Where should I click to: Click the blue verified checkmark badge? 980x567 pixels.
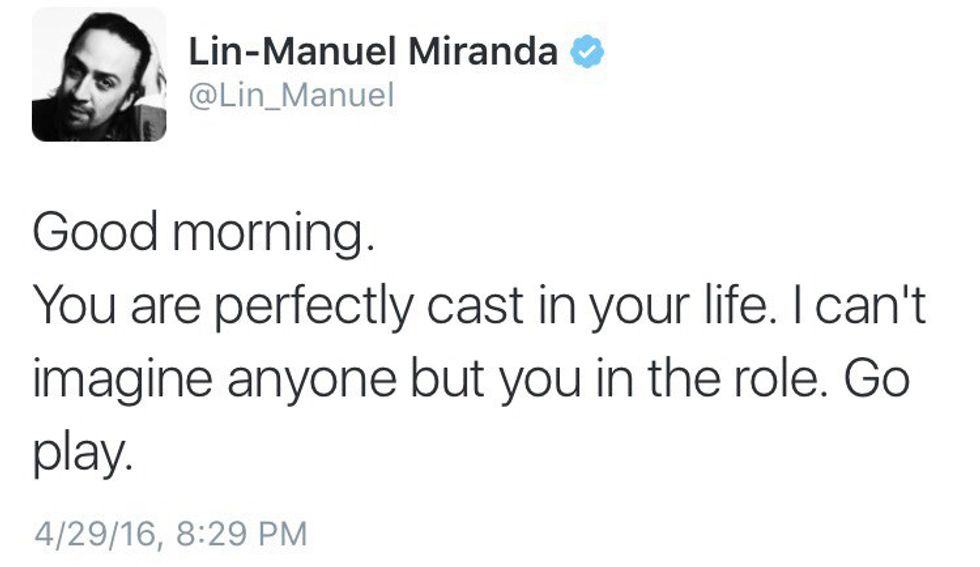pyautogui.click(x=584, y=51)
